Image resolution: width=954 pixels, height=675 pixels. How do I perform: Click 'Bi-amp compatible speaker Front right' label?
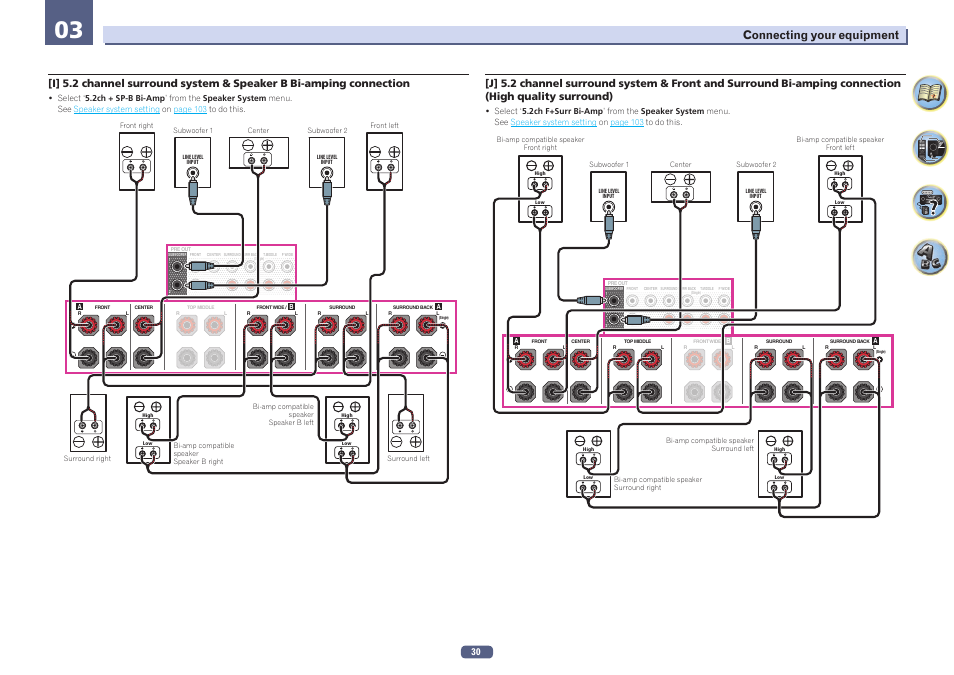pyautogui.click(x=540, y=144)
